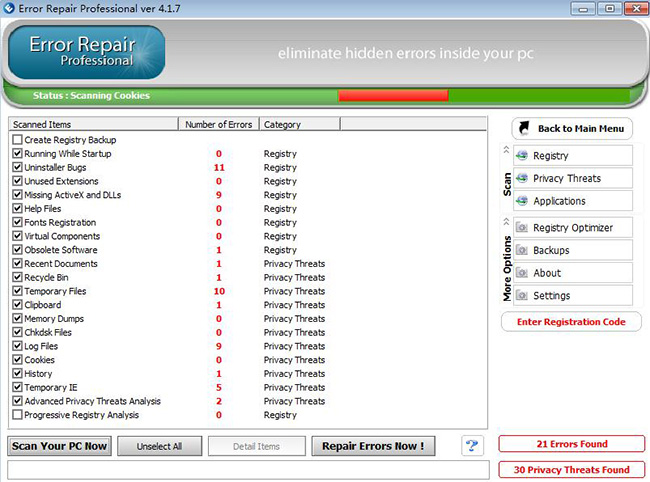Viewport: 650px width, 482px height.
Task: Uncheck Temporary Files
Action: pyautogui.click(x=17, y=291)
